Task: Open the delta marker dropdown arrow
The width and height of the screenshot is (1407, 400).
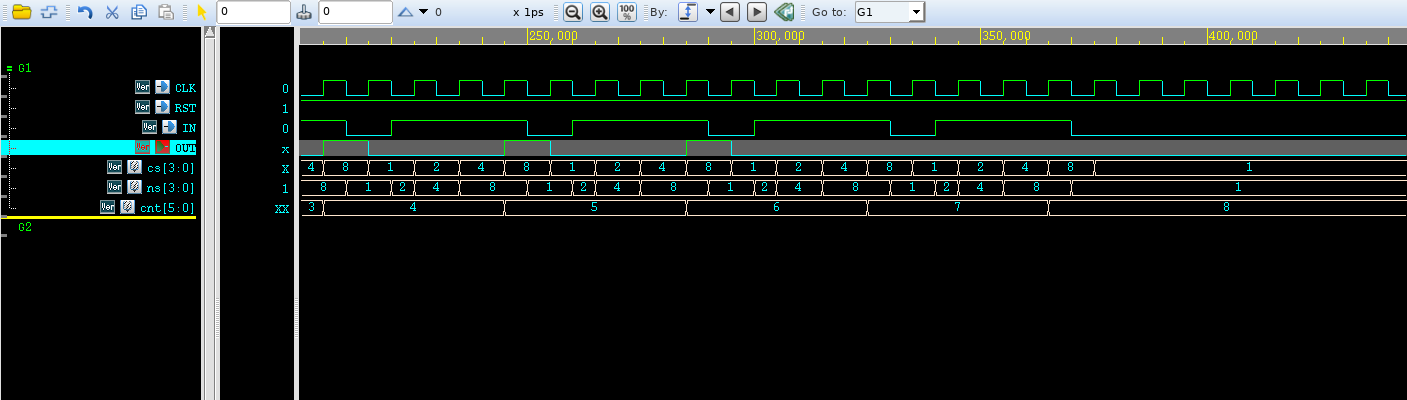Action: [424, 12]
